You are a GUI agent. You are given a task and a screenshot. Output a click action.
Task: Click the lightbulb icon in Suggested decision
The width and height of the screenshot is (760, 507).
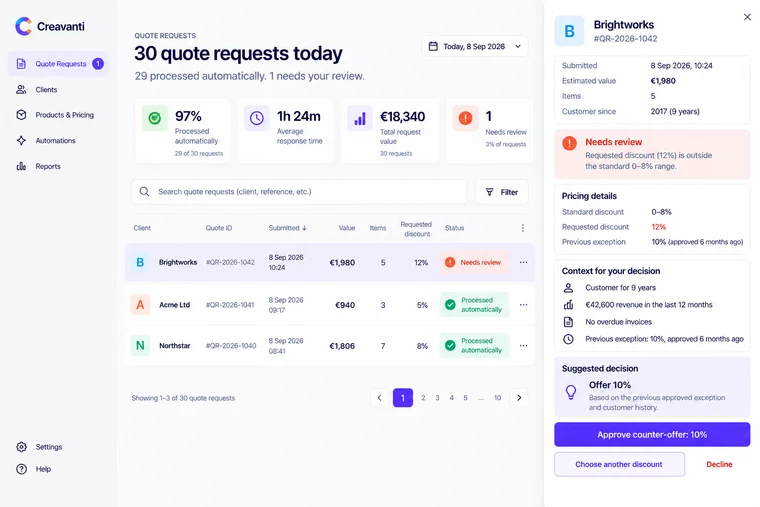(x=571, y=392)
